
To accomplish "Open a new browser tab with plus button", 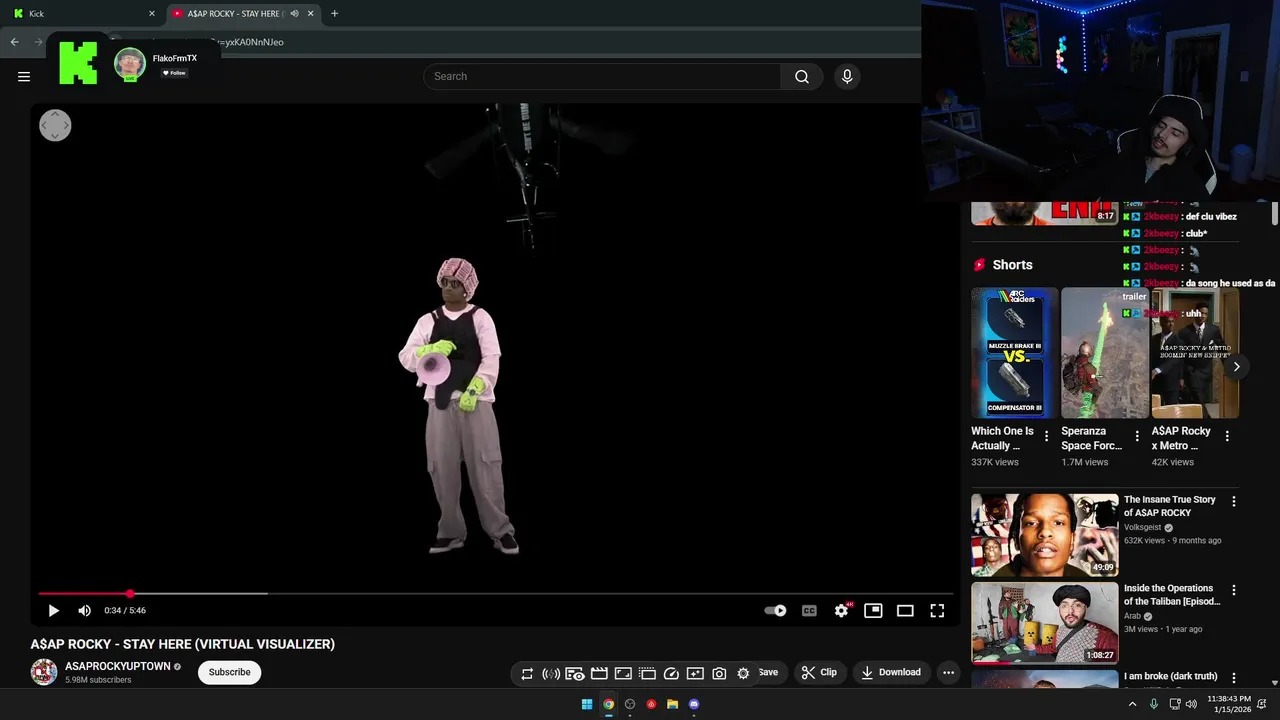I will (x=334, y=13).
